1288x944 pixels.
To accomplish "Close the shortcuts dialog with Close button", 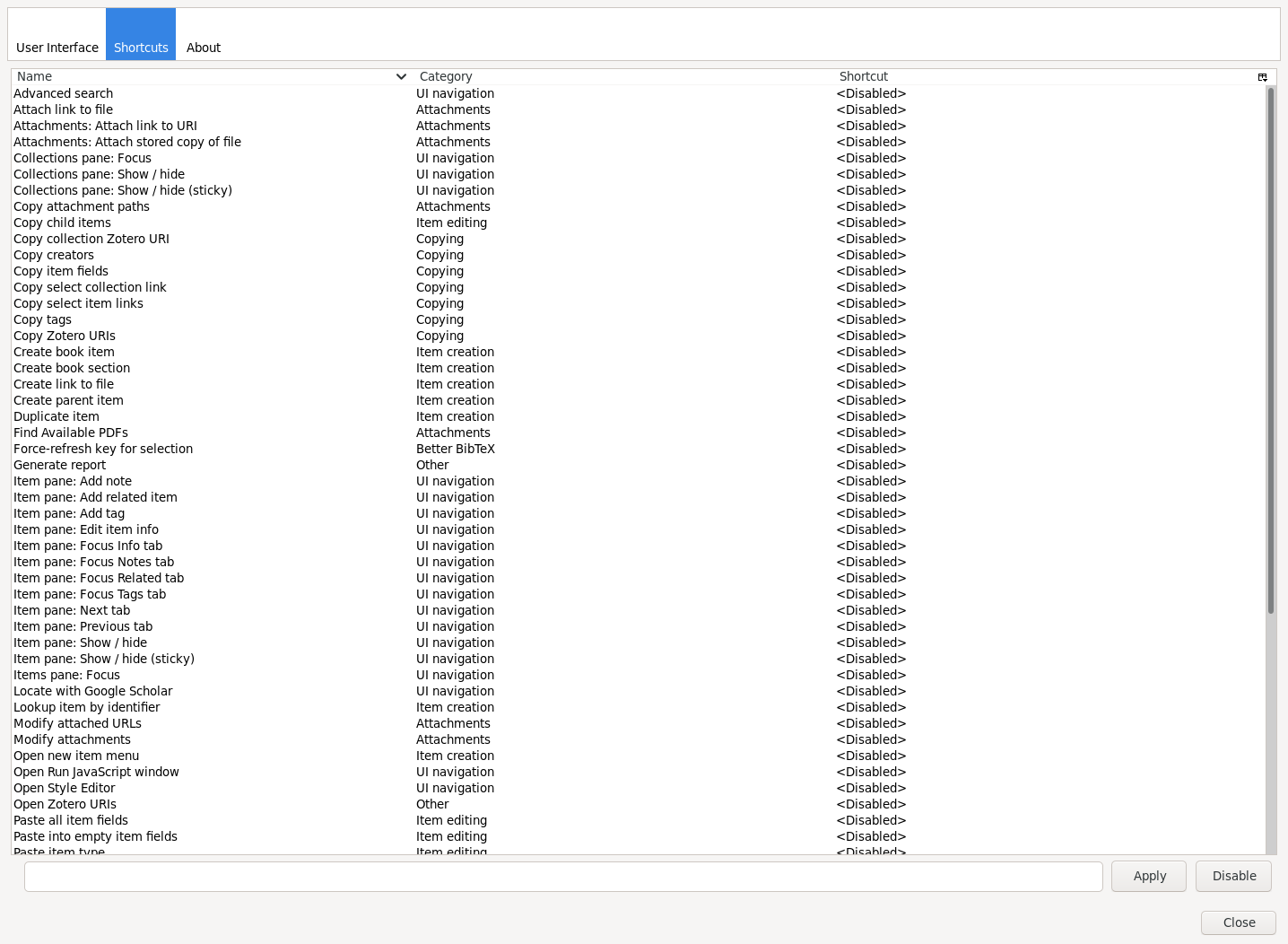I will tap(1239, 922).
